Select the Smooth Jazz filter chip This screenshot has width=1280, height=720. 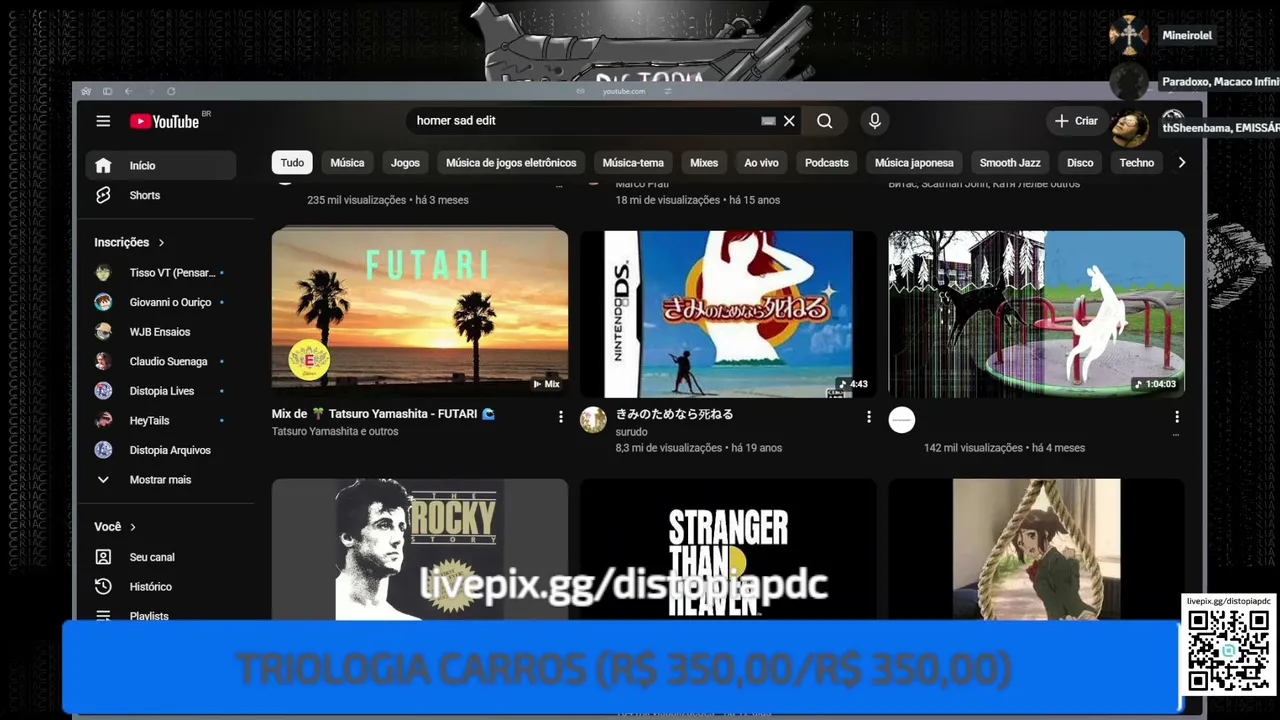(x=1010, y=163)
